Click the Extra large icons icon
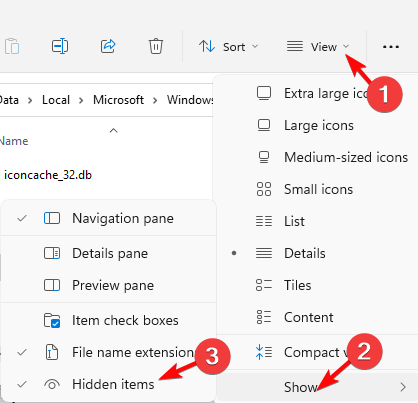 click(264, 93)
